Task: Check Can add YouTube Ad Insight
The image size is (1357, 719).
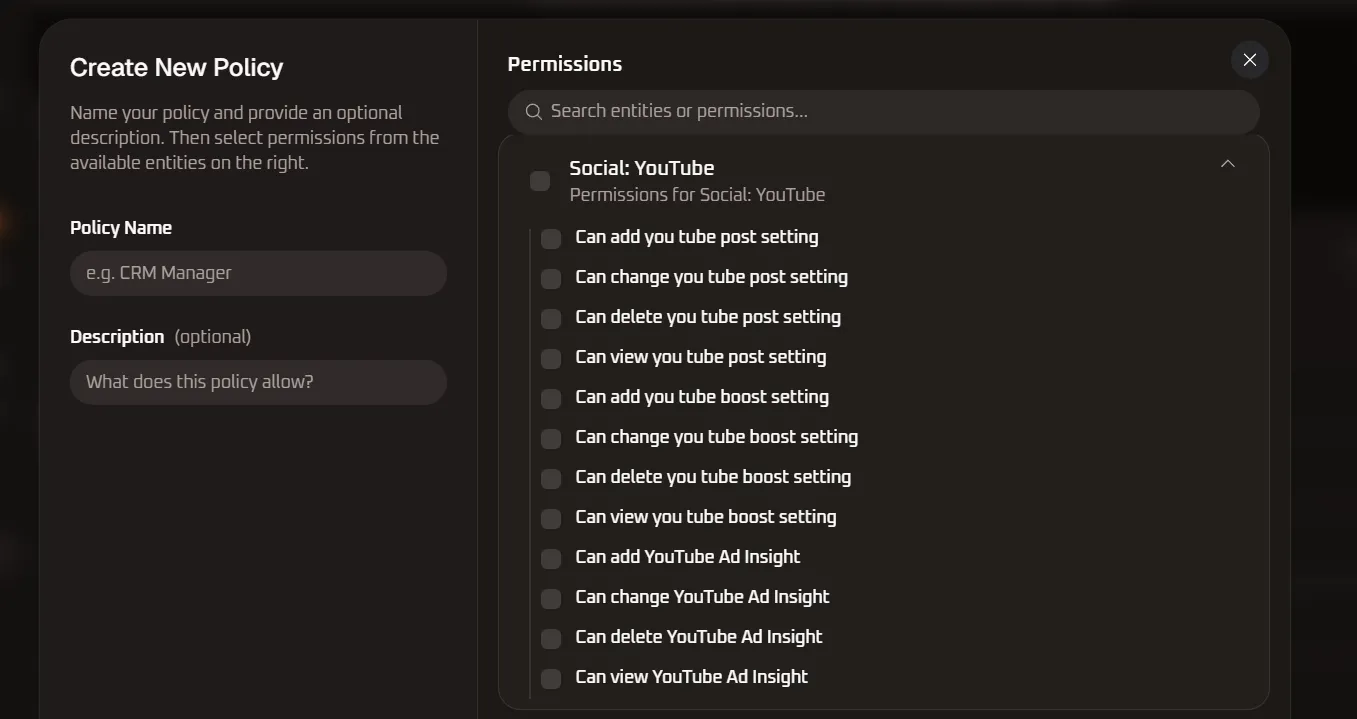Action: pos(551,559)
